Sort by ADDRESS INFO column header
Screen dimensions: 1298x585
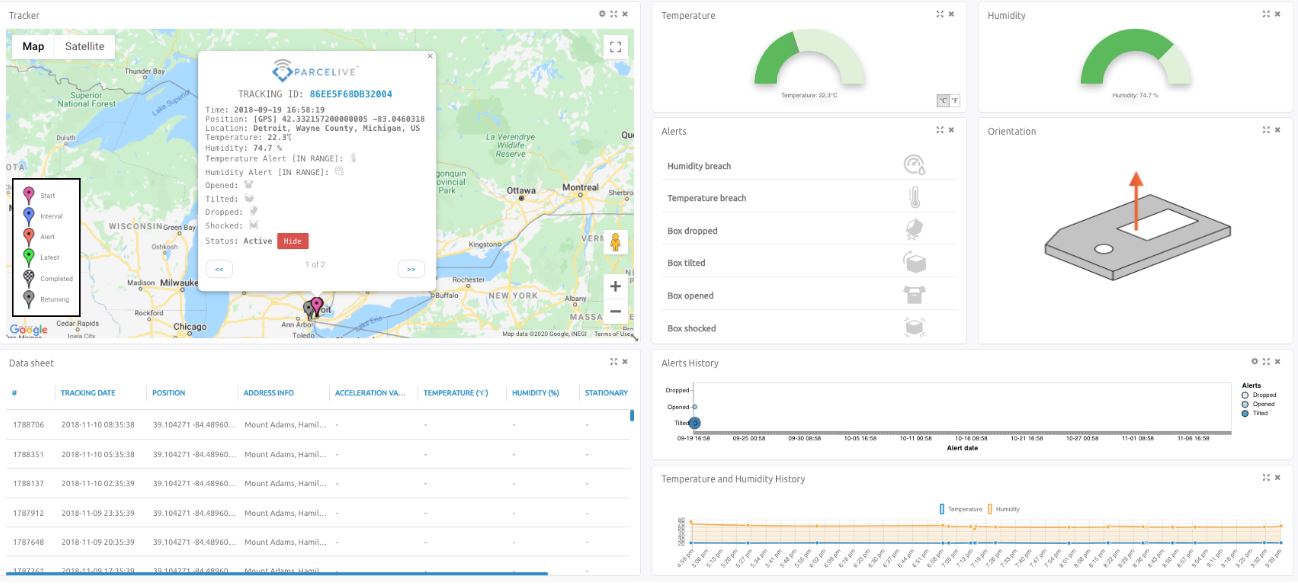pyautogui.click(x=268, y=393)
